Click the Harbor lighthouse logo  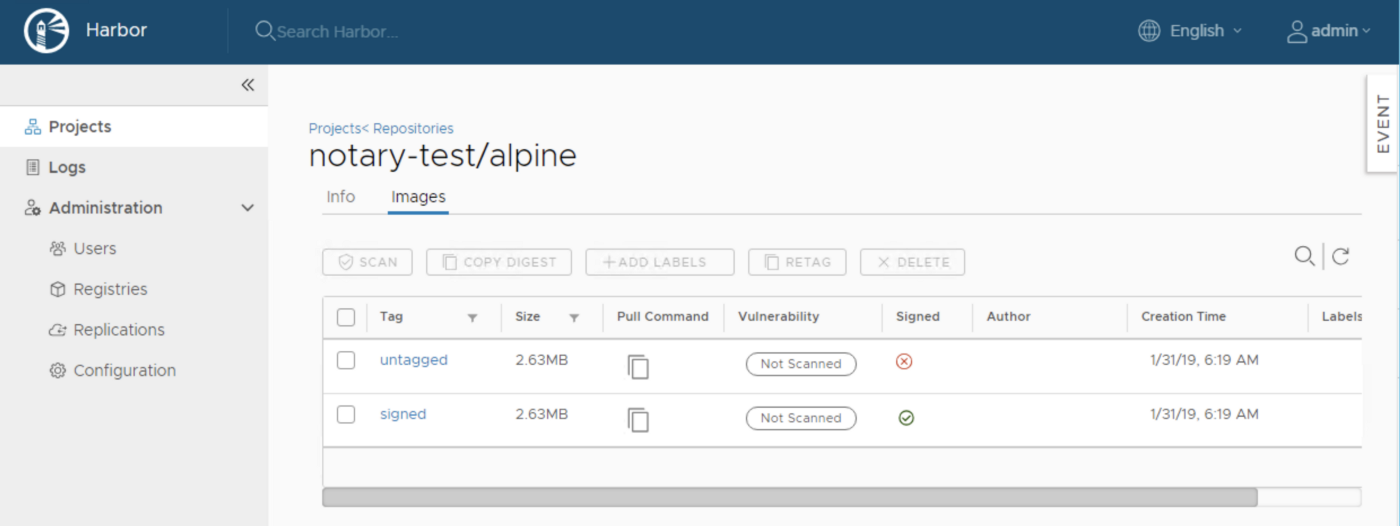coord(46,31)
